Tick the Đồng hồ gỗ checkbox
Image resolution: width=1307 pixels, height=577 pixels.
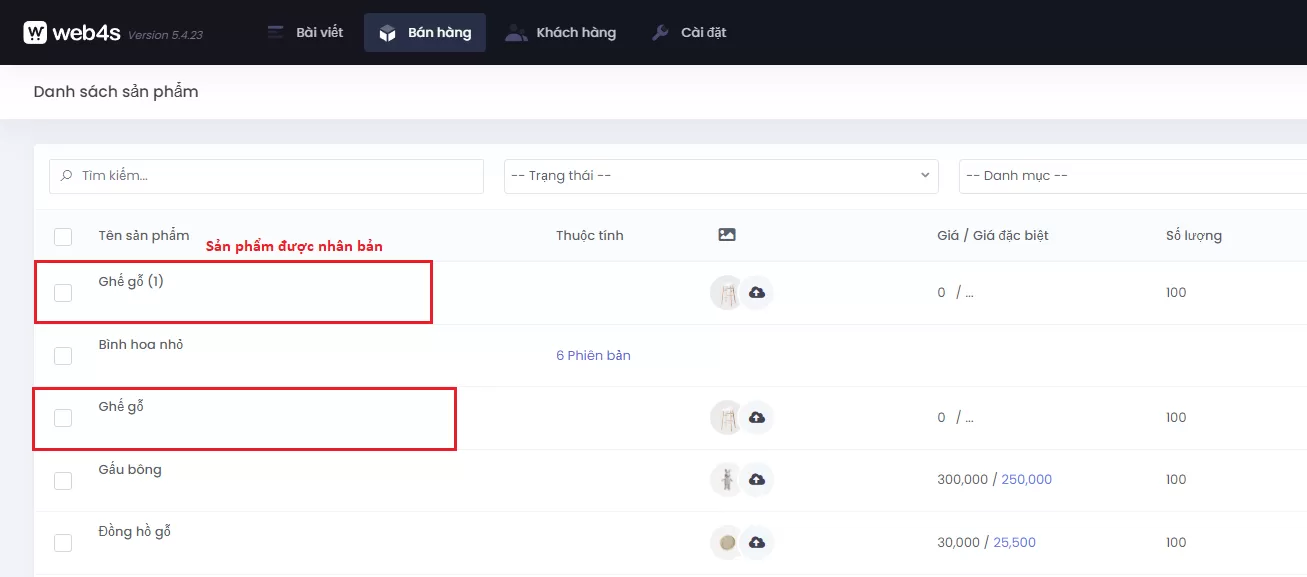63,543
